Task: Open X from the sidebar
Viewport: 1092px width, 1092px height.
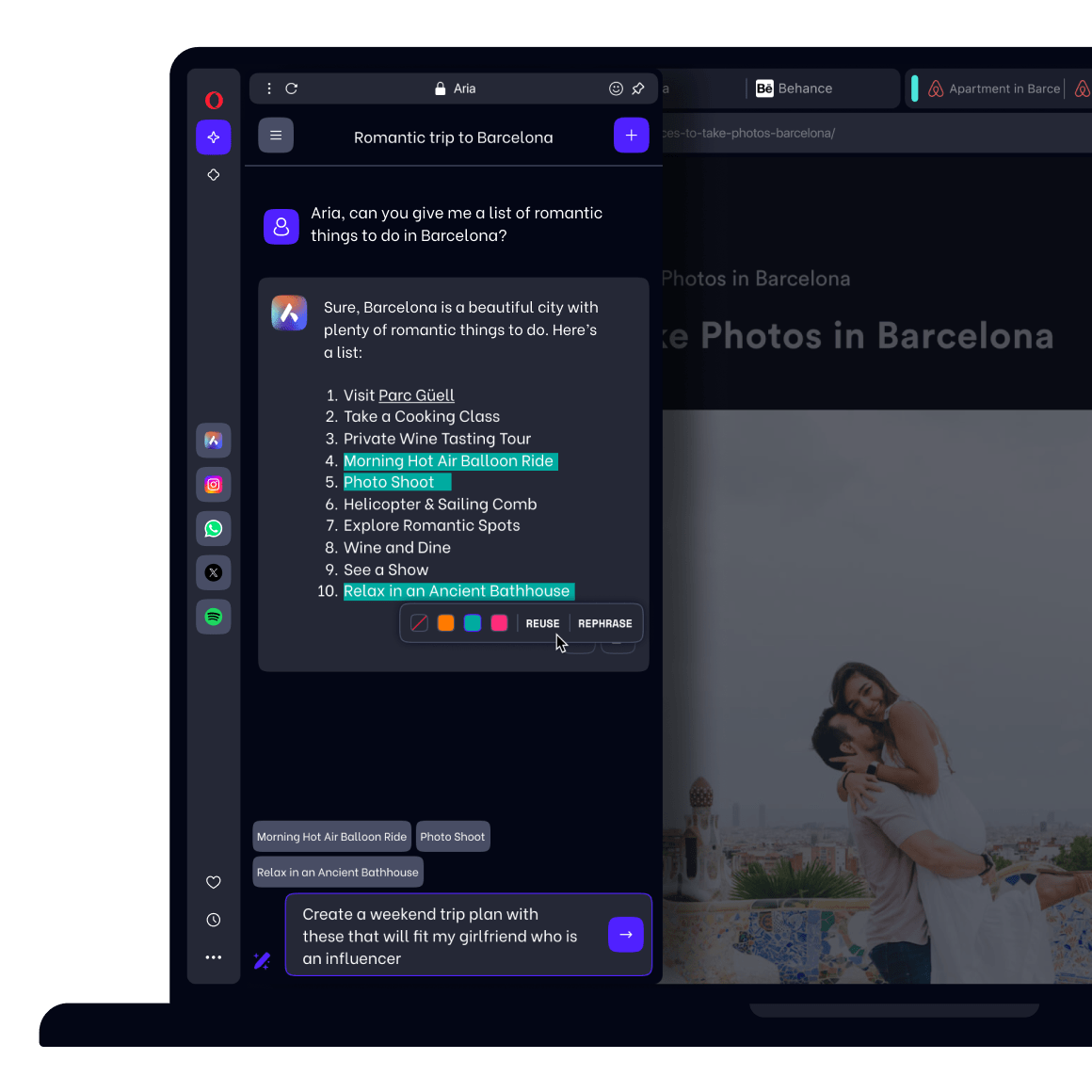Action: (x=213, y=572)
